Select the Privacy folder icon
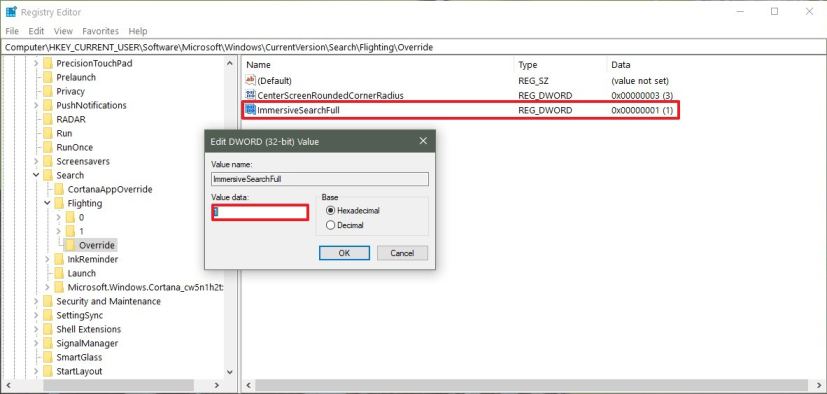Screen dimensions: 827x394 point(48,91)
